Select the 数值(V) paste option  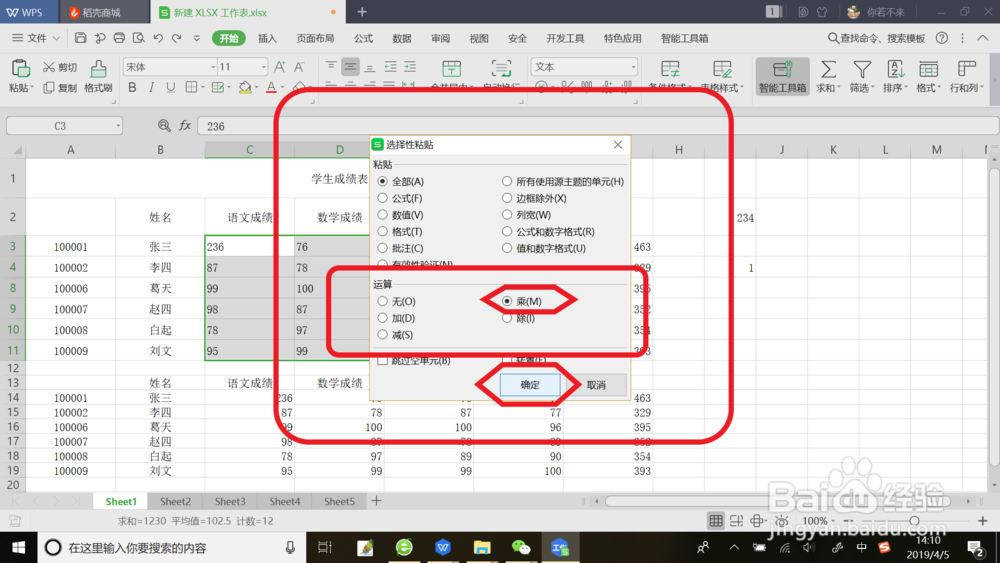[x=383, y=215]
